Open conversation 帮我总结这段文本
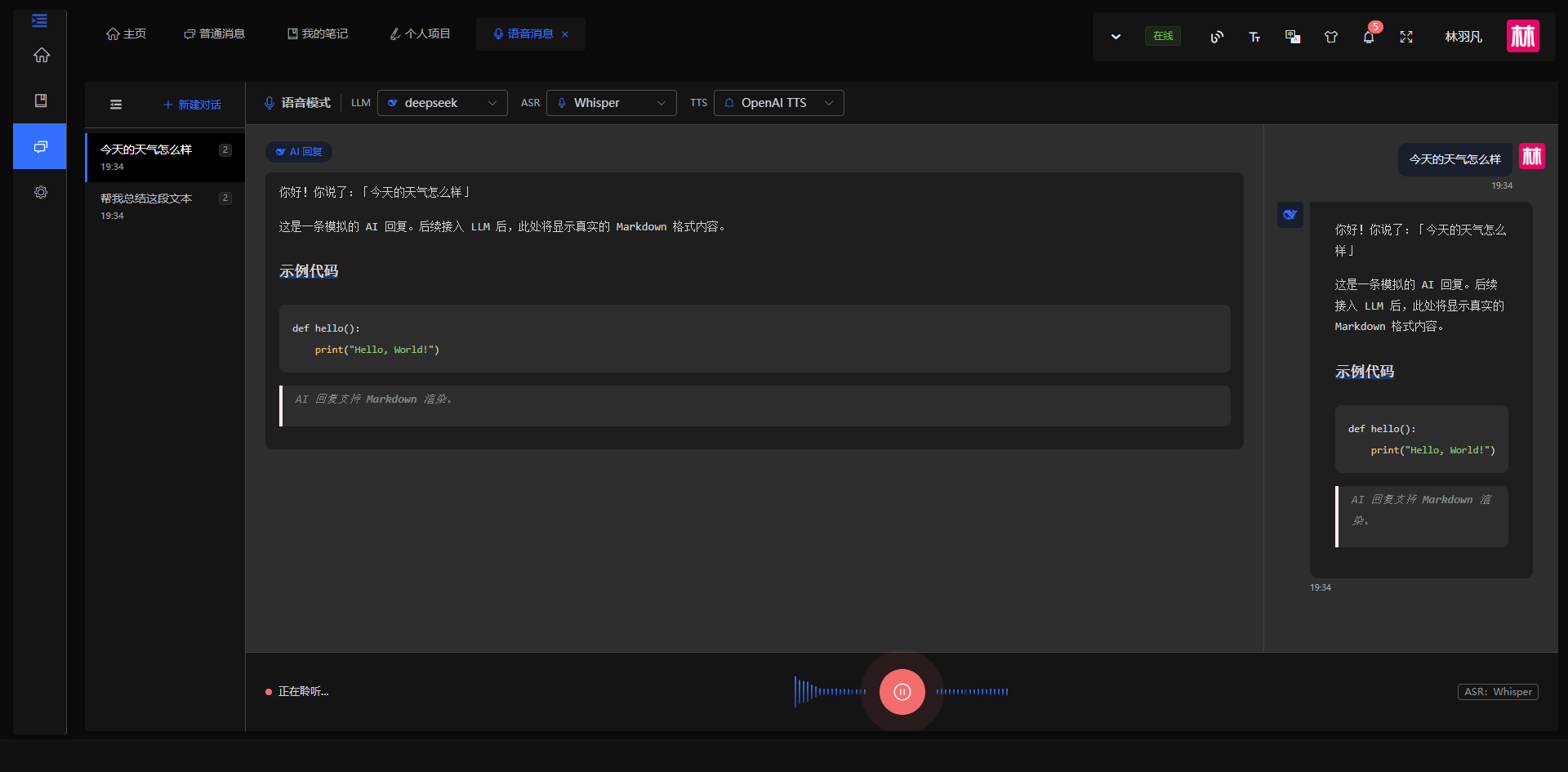This screenshot has height=772, width=1568. coord(166,206)
